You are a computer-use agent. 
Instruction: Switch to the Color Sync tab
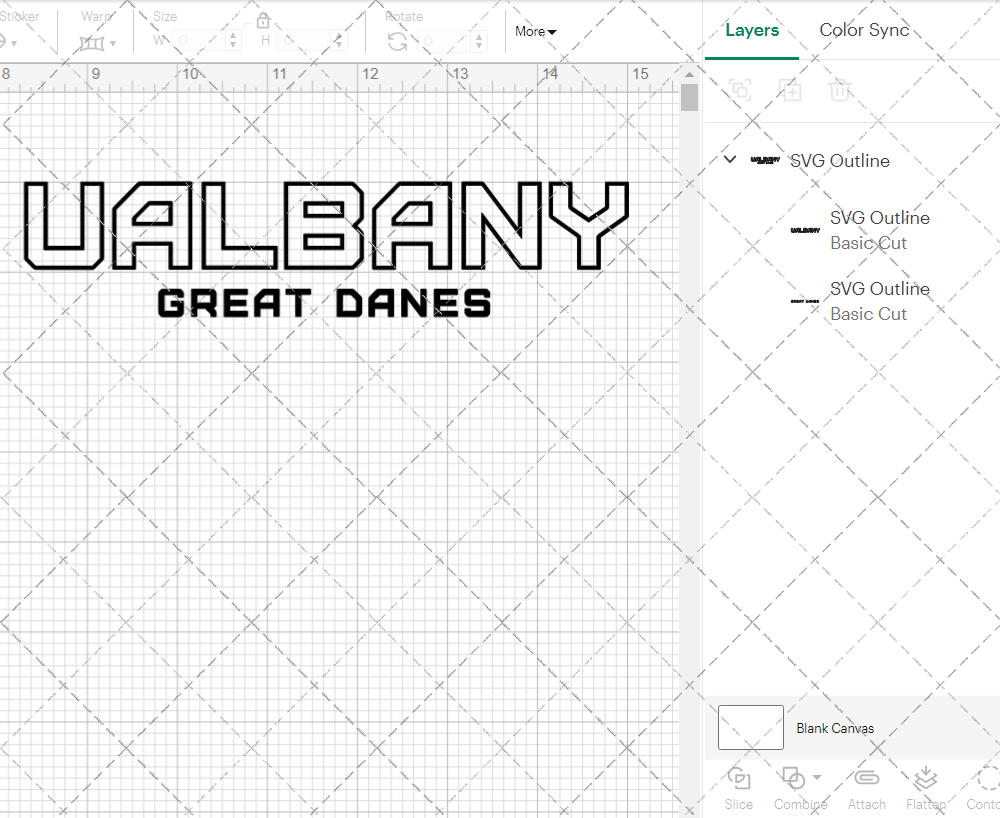pyautogui.click(x=864, y=30)
